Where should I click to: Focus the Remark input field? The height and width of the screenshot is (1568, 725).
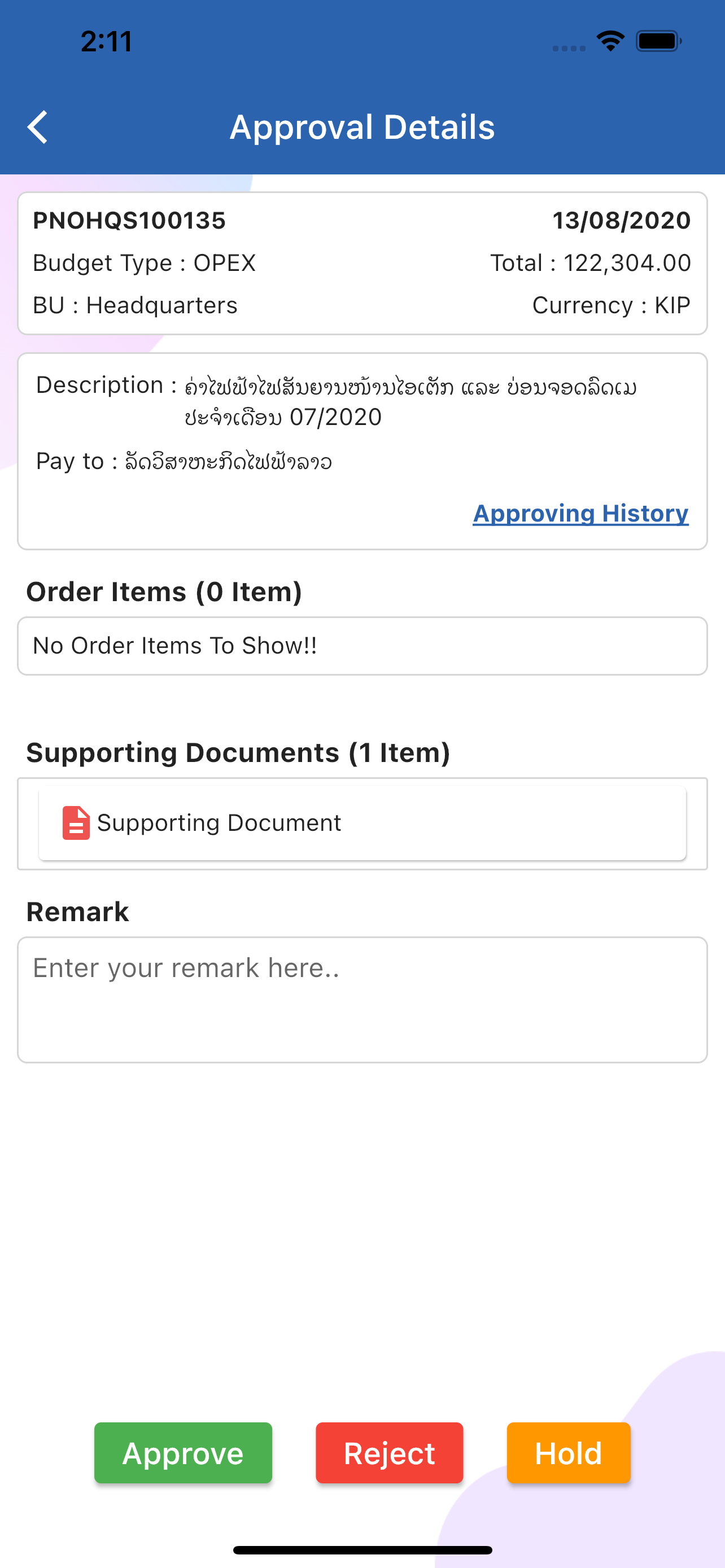click(362, 1000)
